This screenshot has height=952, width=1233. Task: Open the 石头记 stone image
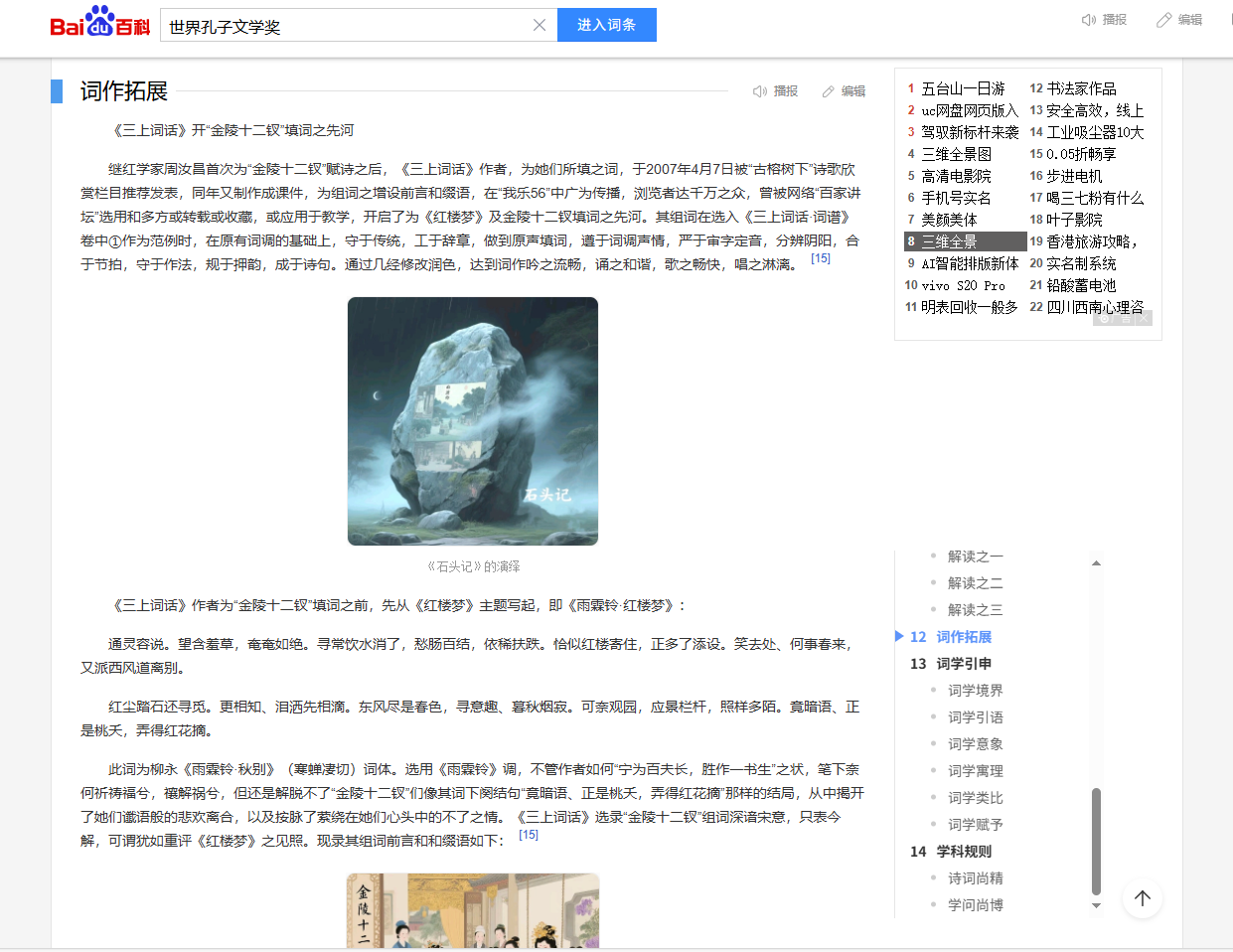pos(473,421)
